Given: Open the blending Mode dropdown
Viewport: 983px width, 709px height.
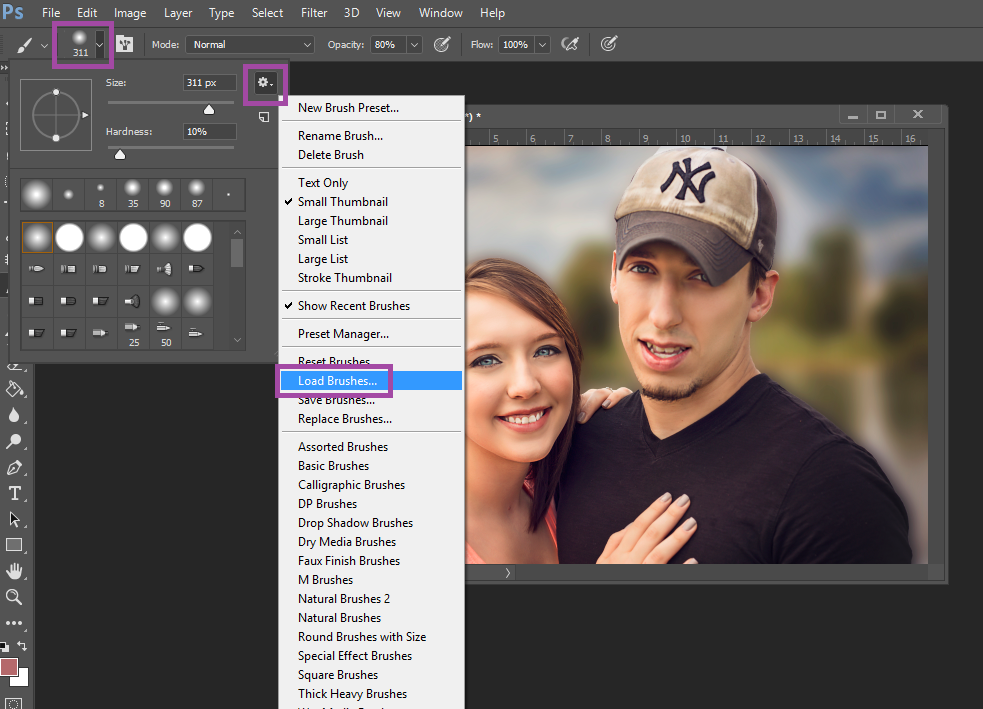Looking at the screenshot, I should point(250,45).
